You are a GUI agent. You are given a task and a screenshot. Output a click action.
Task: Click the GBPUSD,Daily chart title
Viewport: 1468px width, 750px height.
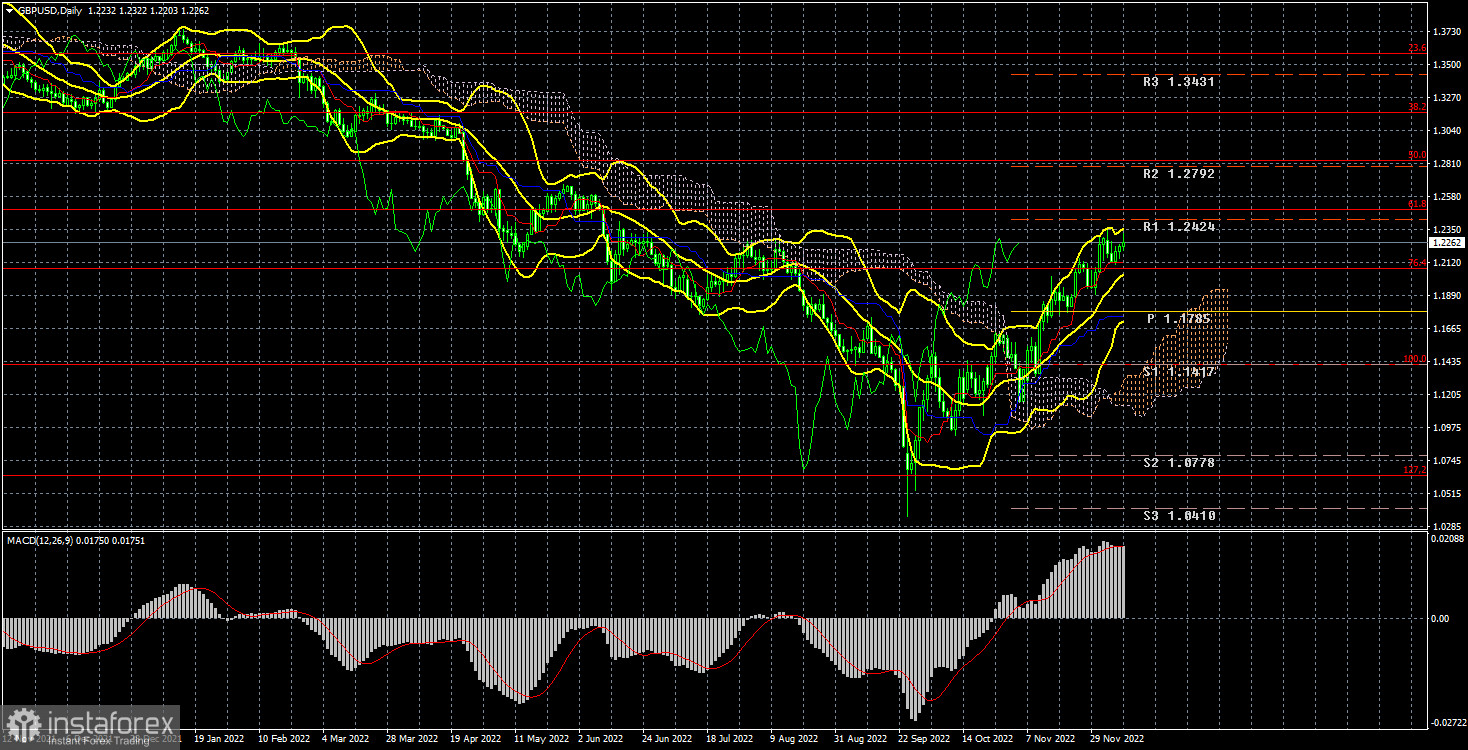pyautogui.click(x=48, y=9)
